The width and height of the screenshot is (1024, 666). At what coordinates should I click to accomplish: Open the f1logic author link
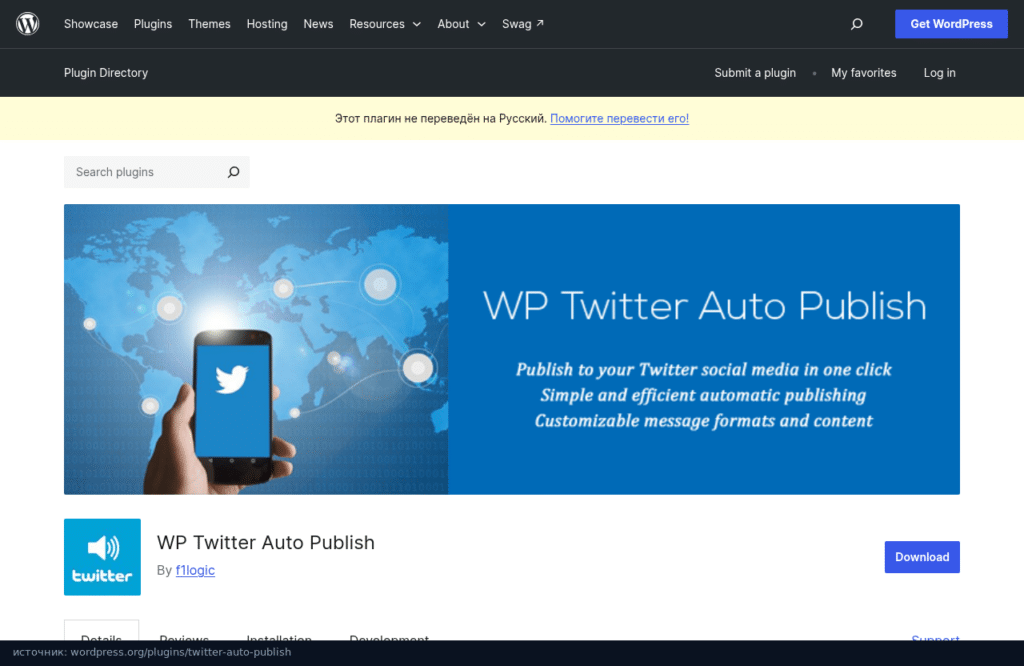point(195,570)
